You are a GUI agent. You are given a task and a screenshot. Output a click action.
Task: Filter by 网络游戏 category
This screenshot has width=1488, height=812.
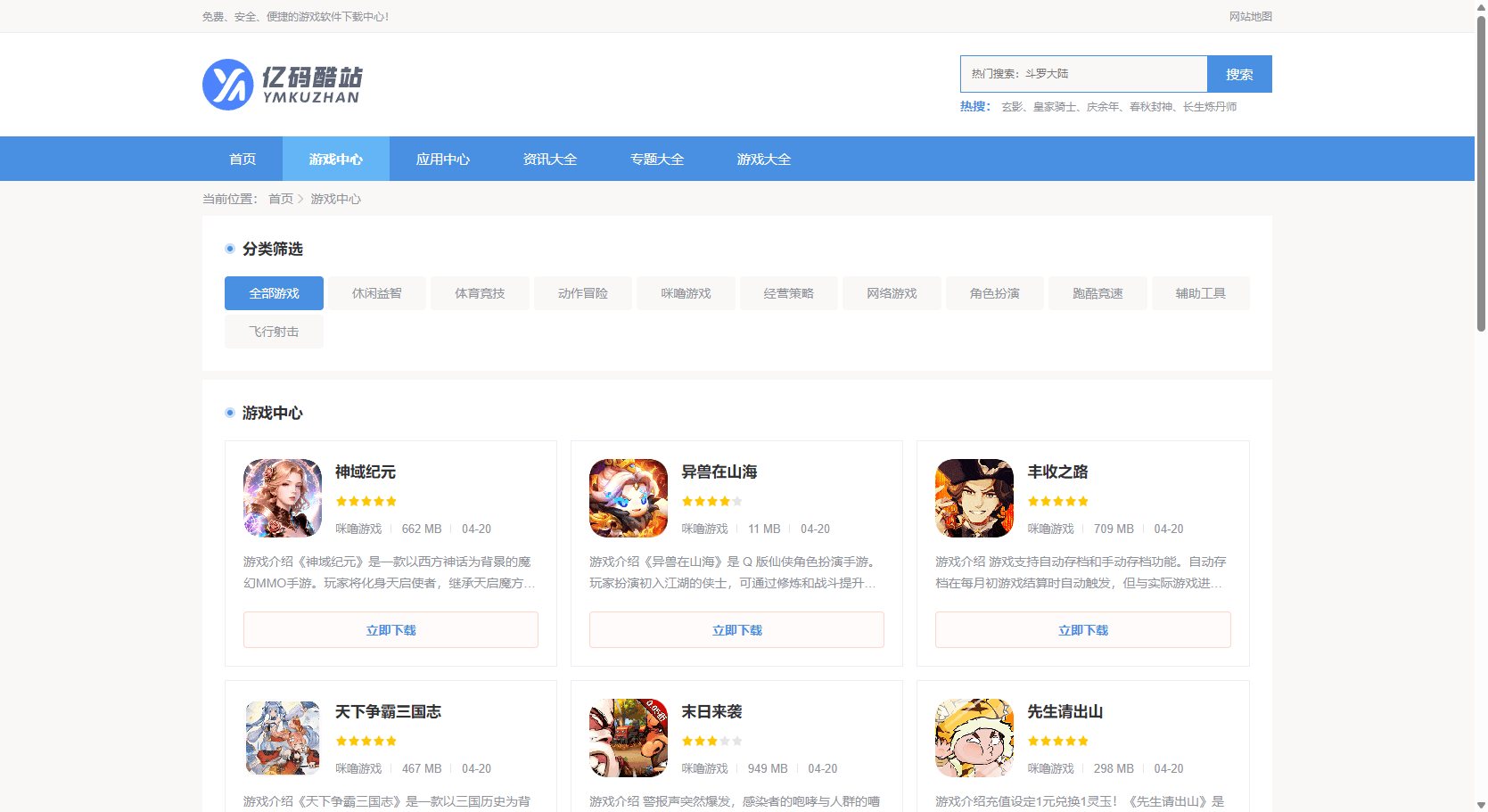tap(892, 293)
